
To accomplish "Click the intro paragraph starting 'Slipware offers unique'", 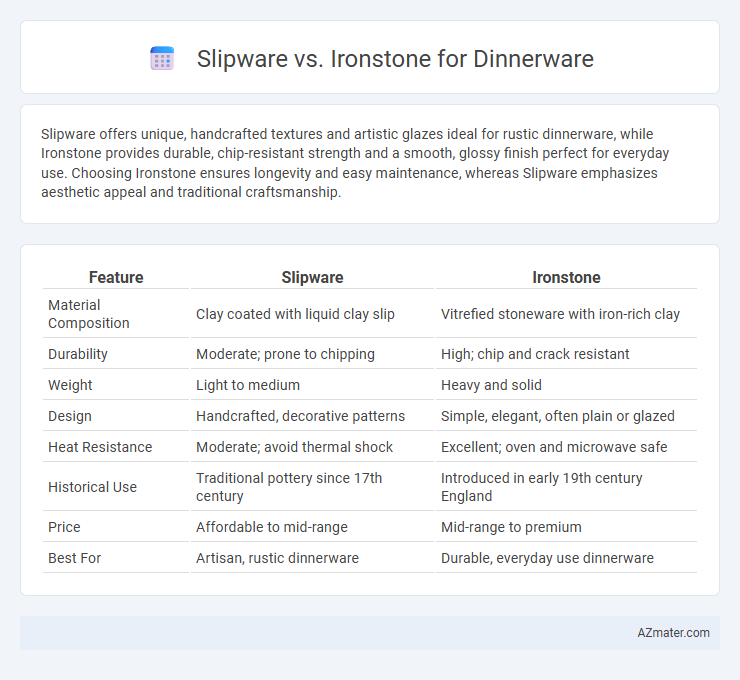I will tap(355, 163).
